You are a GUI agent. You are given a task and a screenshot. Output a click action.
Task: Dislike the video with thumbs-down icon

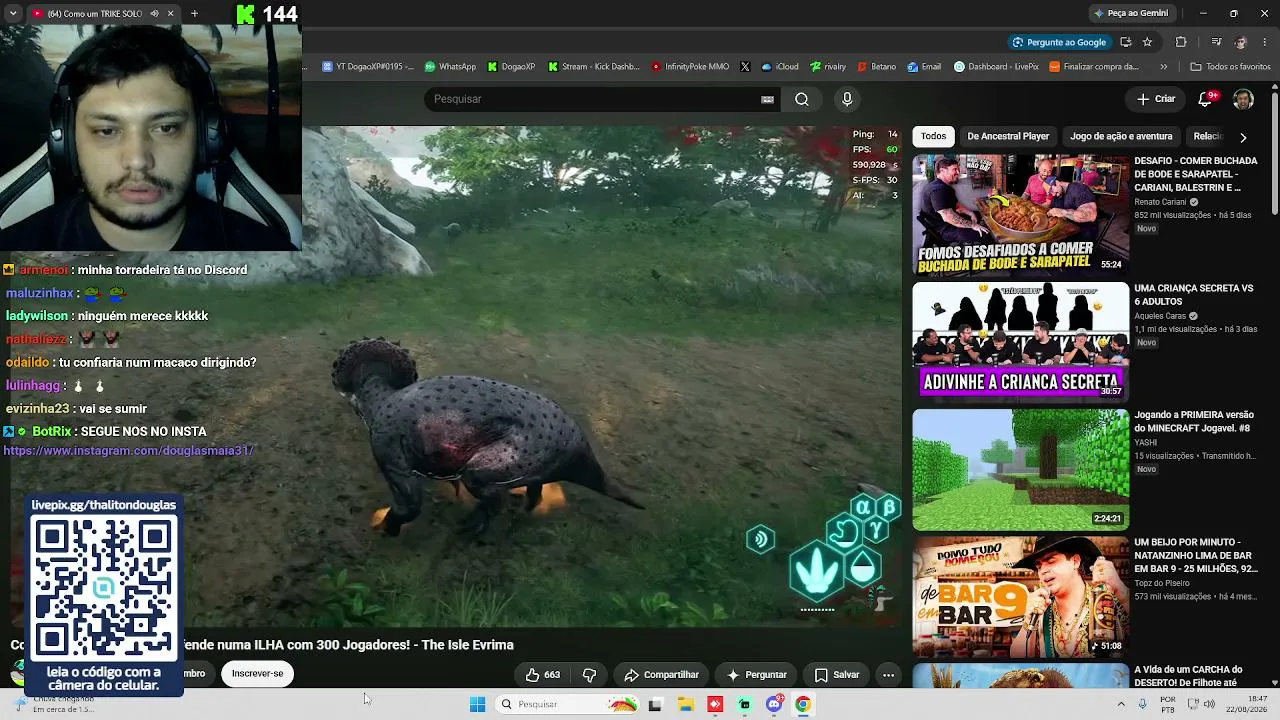pos(589,675)
